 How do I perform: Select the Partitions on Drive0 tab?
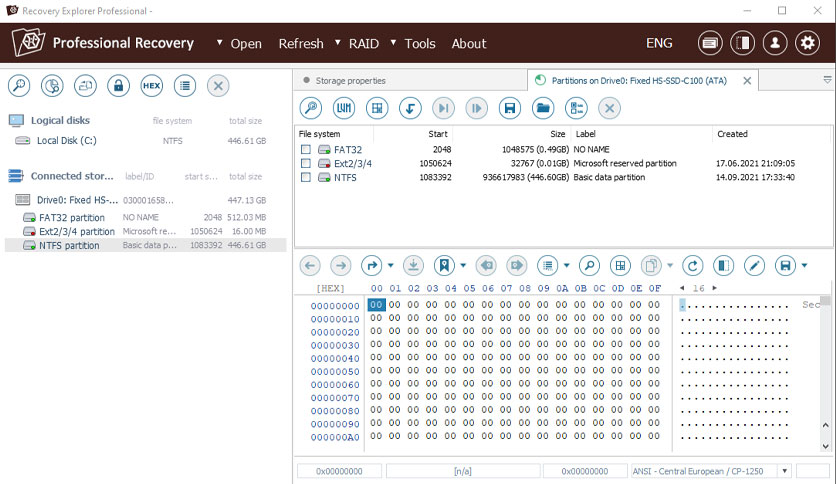pos(639,80)
